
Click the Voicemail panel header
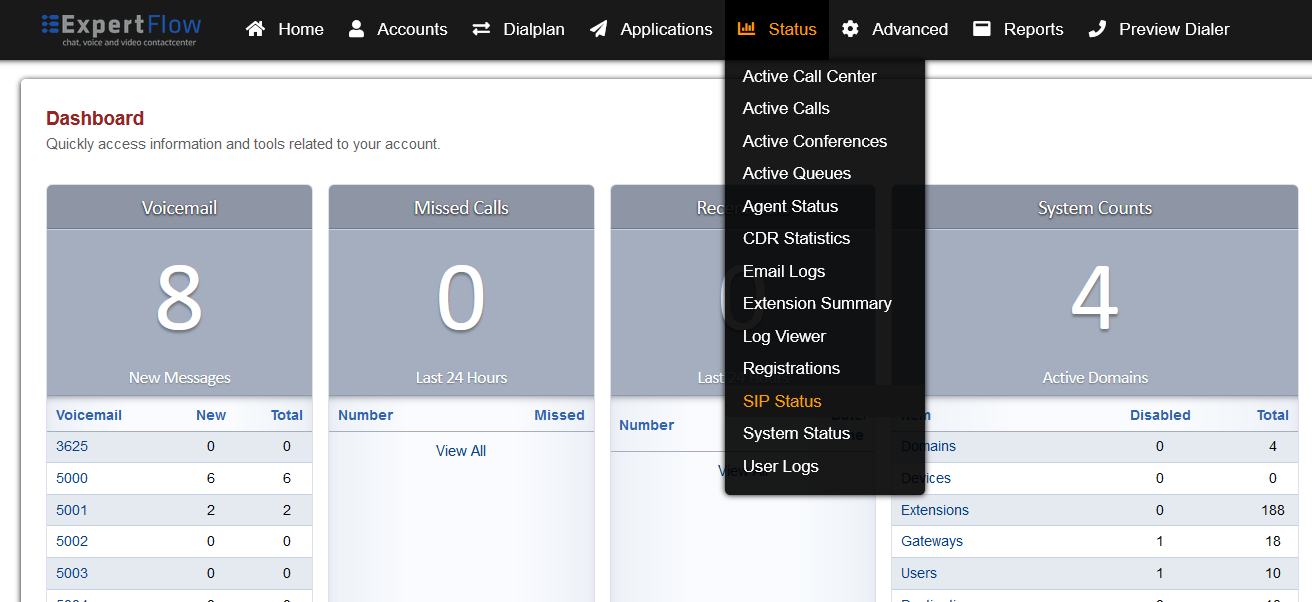pos(179,208)
